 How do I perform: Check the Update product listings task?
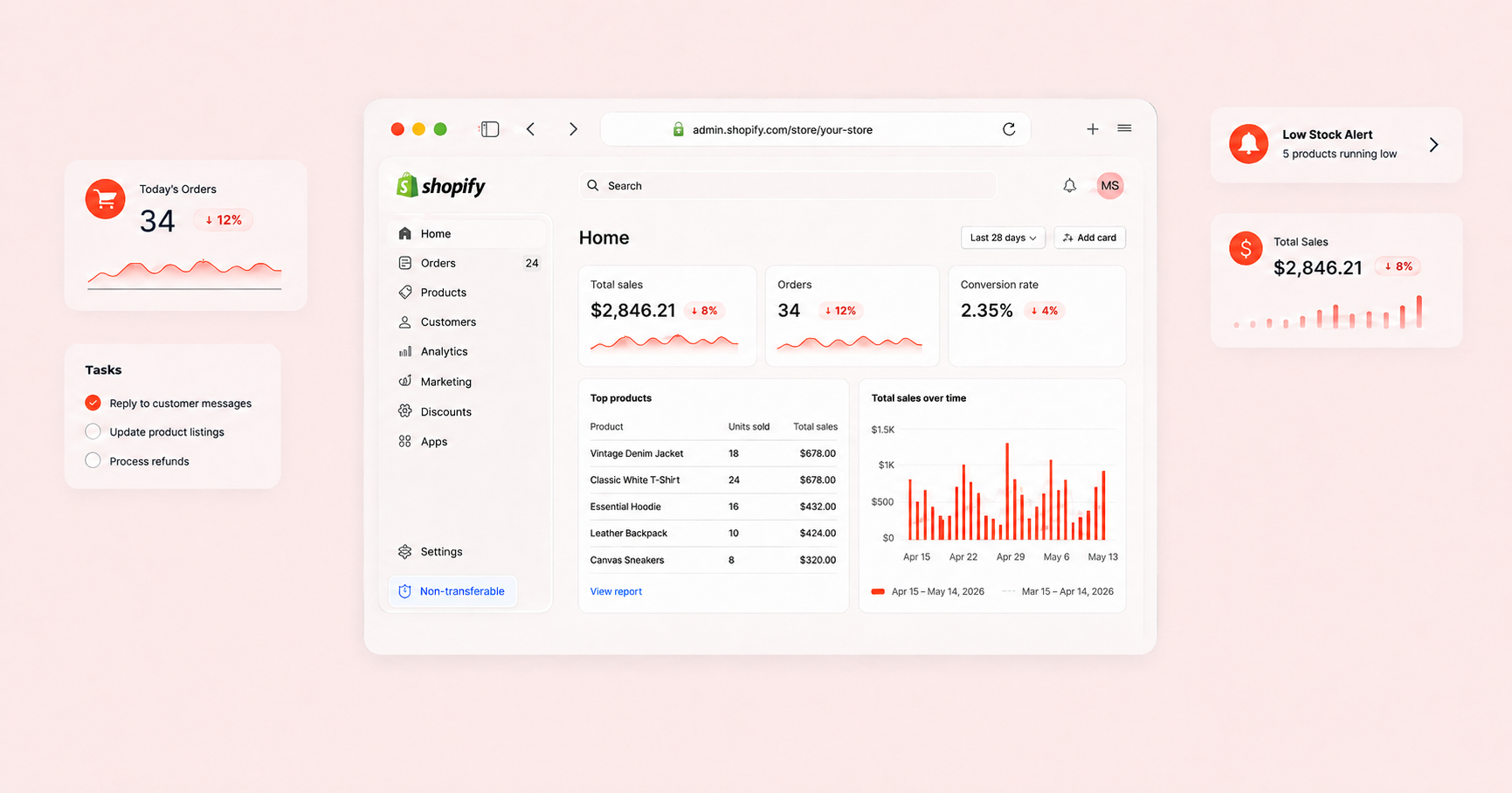[x=93, y=431]
